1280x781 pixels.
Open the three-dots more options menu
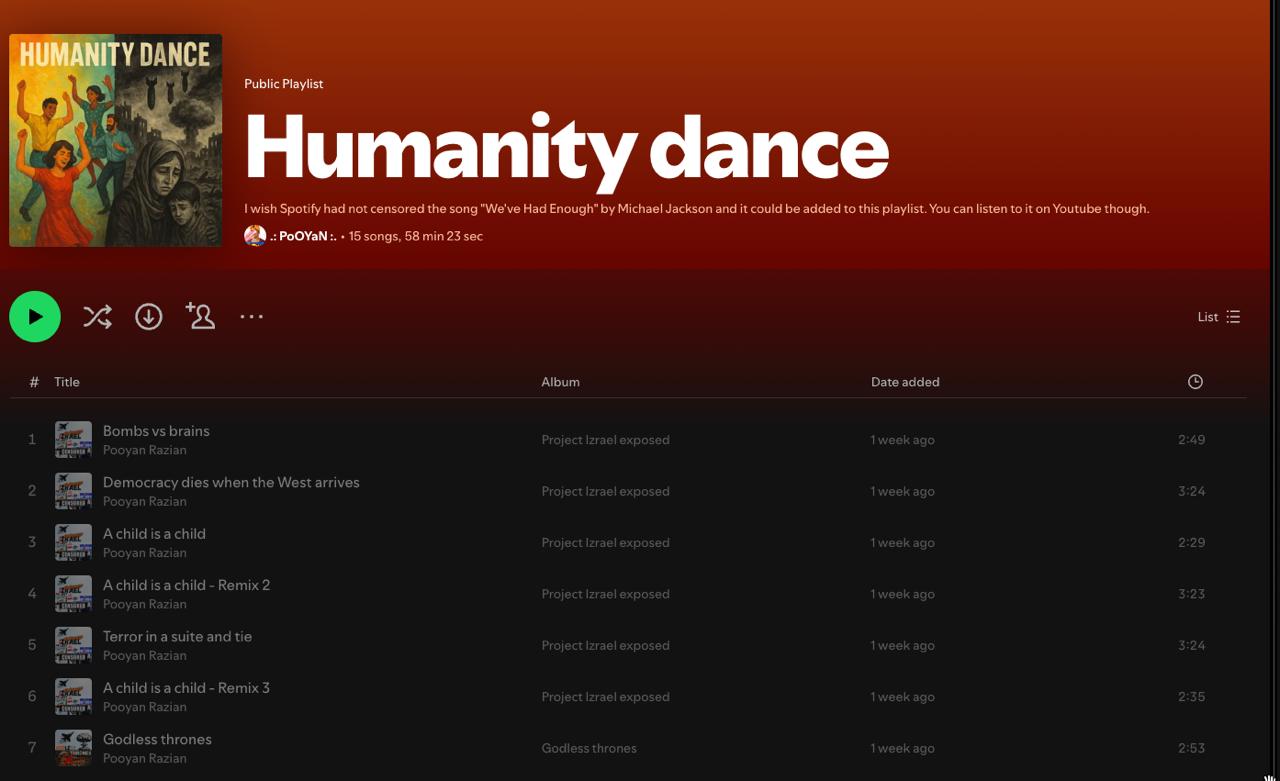click(x=251, y=317)
